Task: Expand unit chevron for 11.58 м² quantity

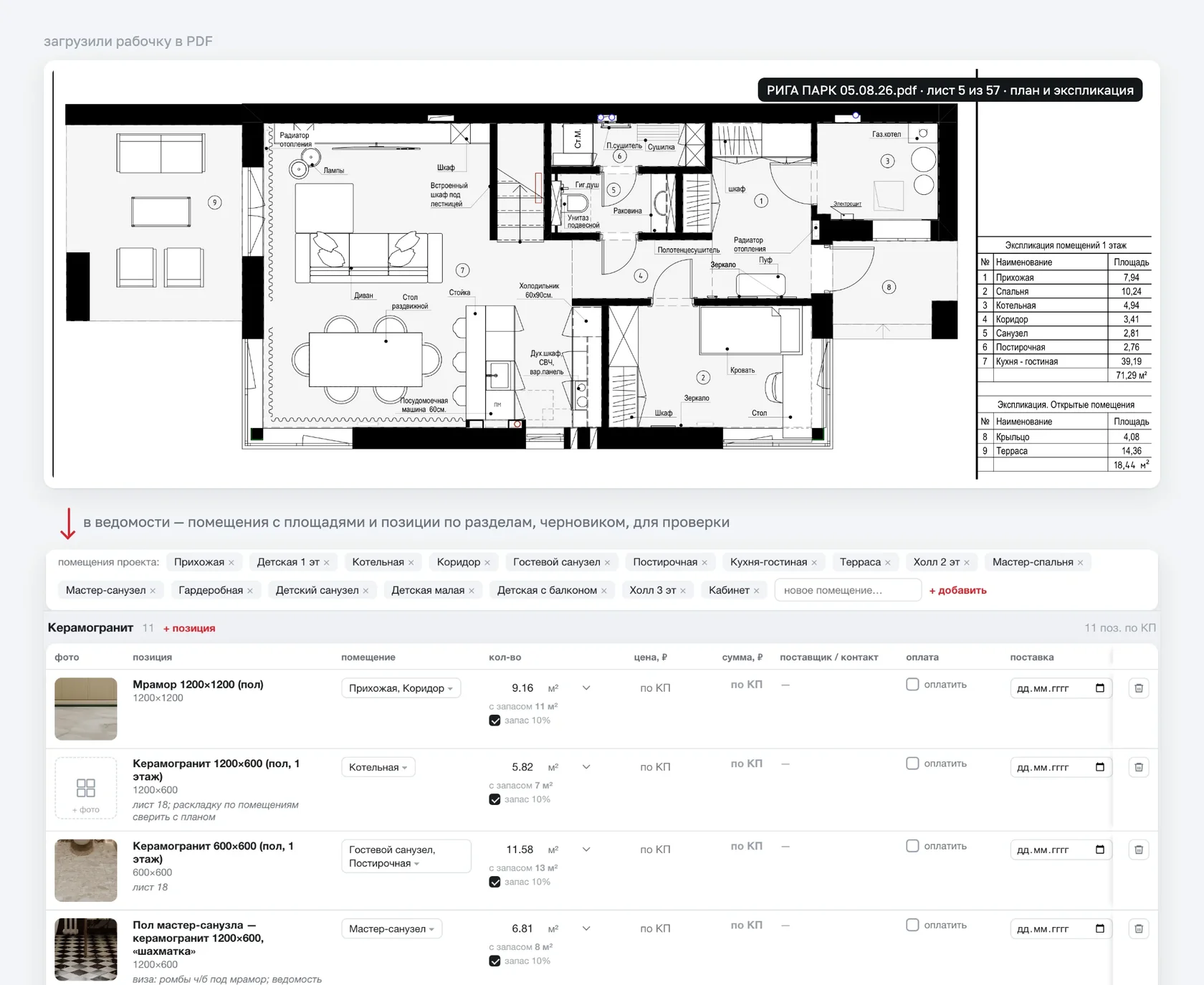Action: (586, 850)
